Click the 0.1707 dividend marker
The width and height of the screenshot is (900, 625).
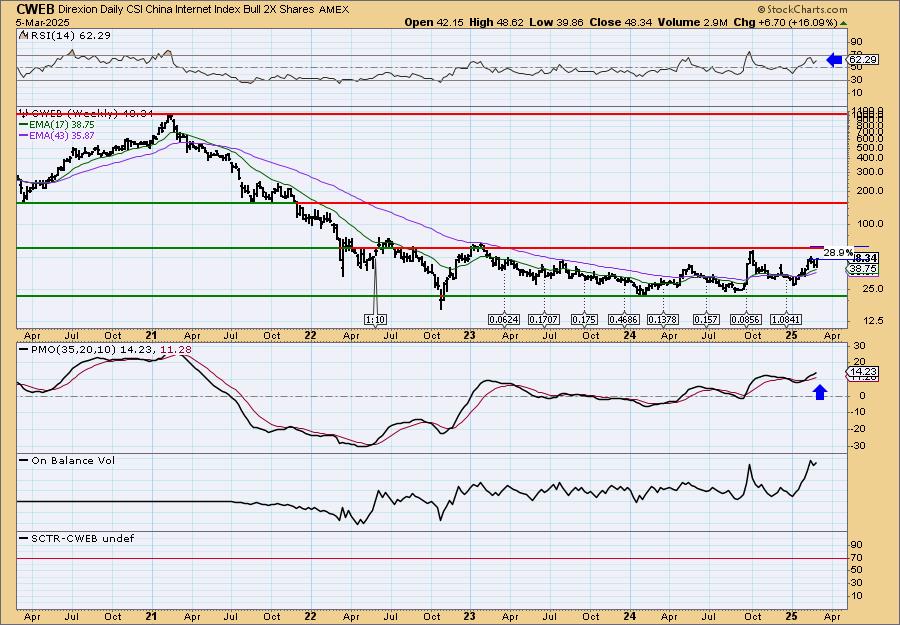click(x=544, y=319)
